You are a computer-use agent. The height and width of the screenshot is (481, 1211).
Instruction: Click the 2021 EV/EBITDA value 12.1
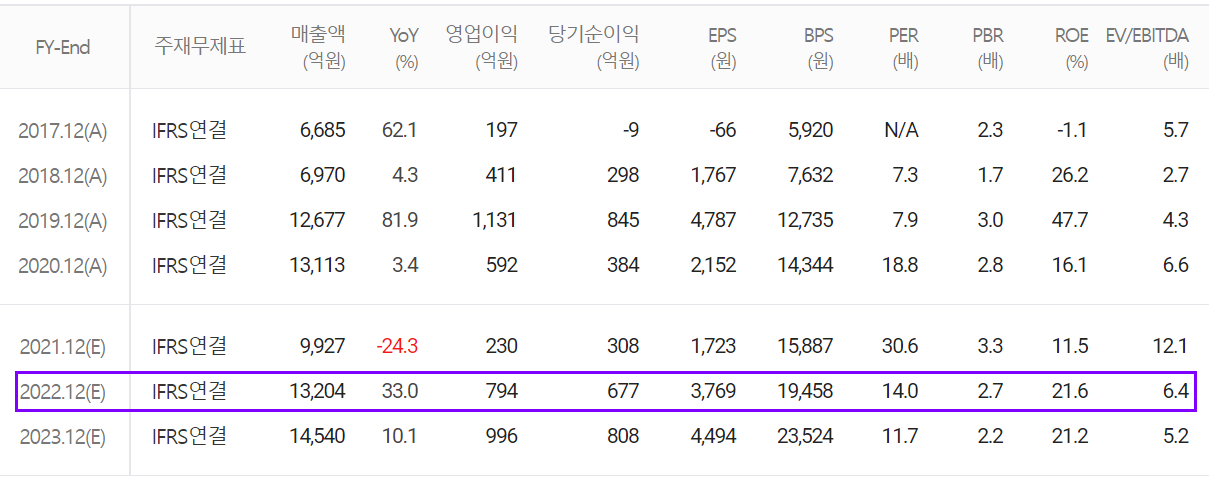[x=1170, y=346]
